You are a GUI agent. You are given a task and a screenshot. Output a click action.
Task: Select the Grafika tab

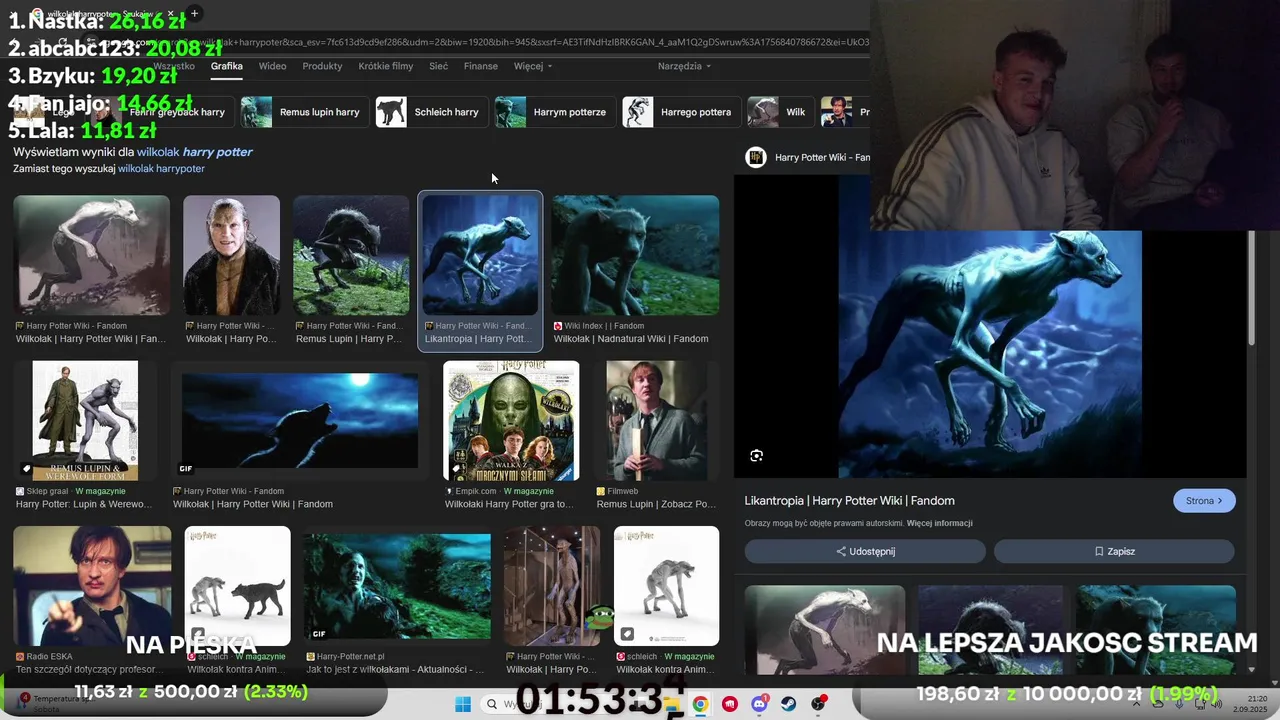[227, 66]
